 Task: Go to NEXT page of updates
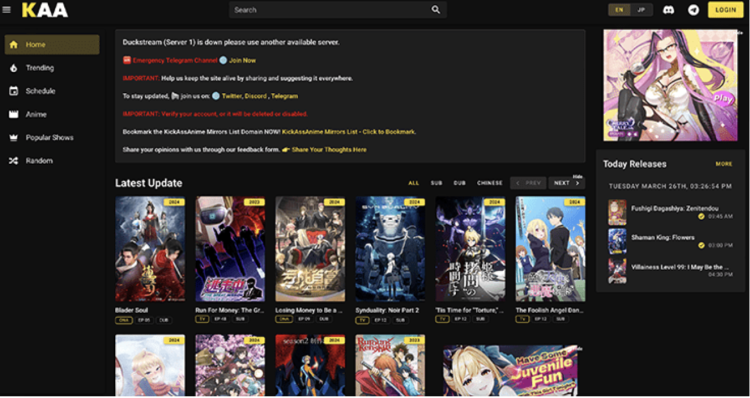(566, 183)
